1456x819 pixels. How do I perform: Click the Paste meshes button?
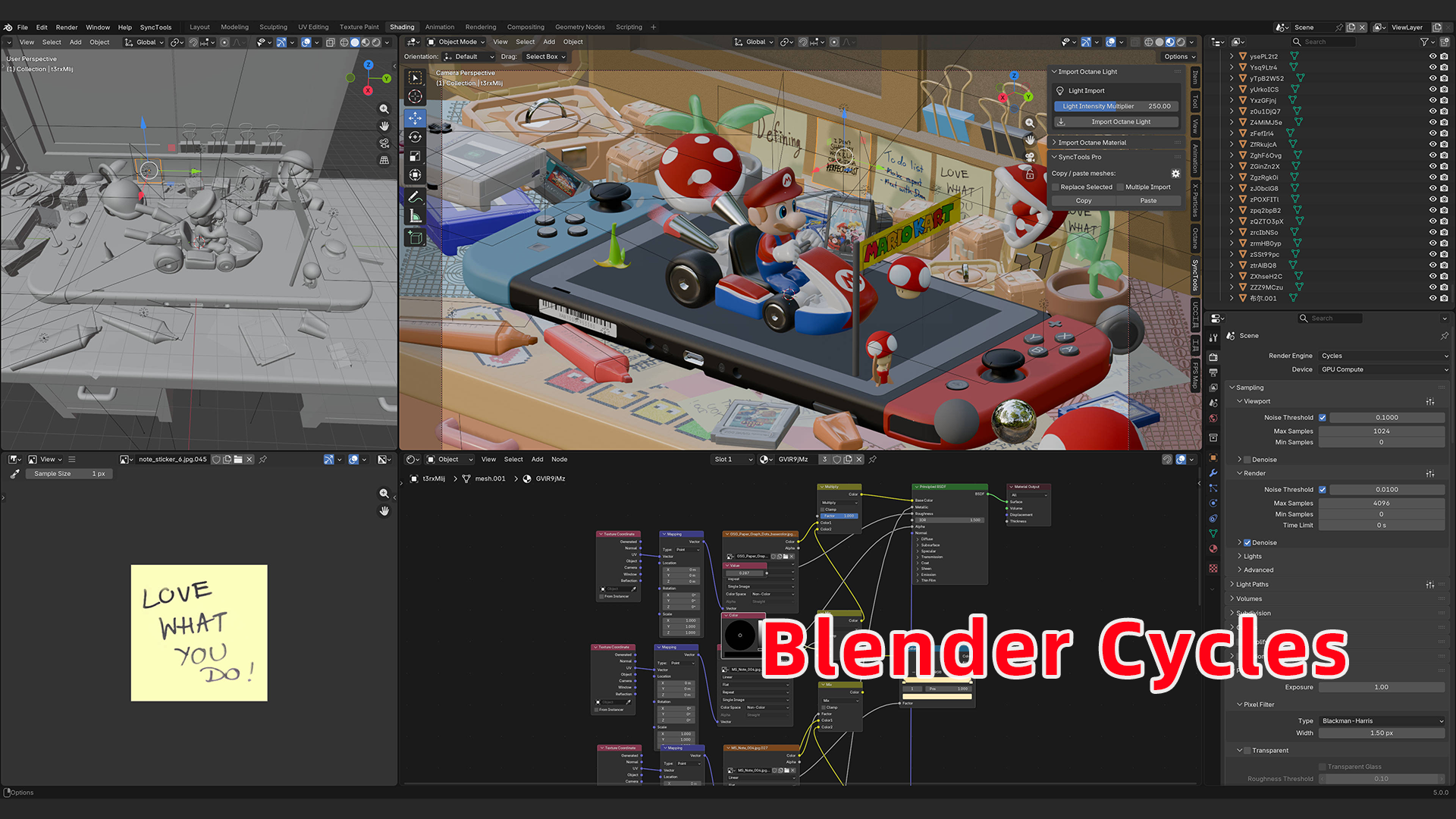click(1147, 201)
